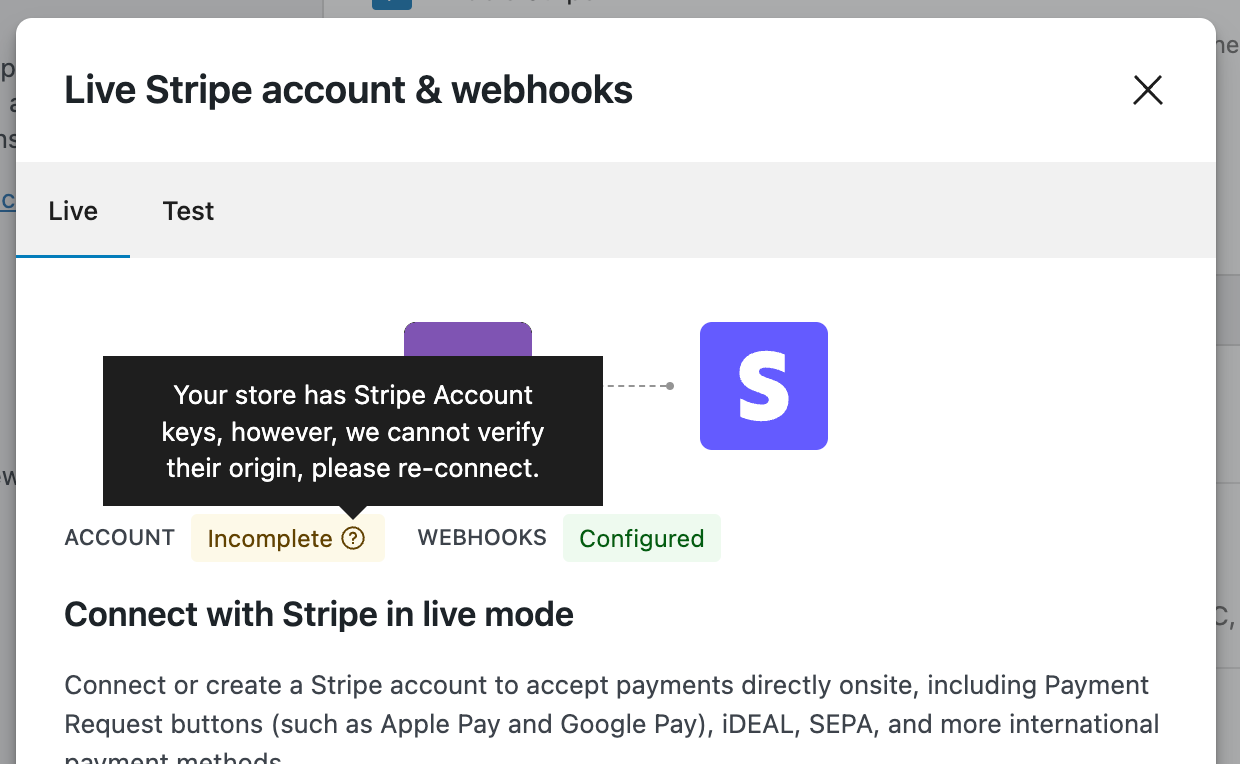Switch to the Test tab
Image resolution: width=1240 pixels, height=764 pixels.
pos(188,211)
